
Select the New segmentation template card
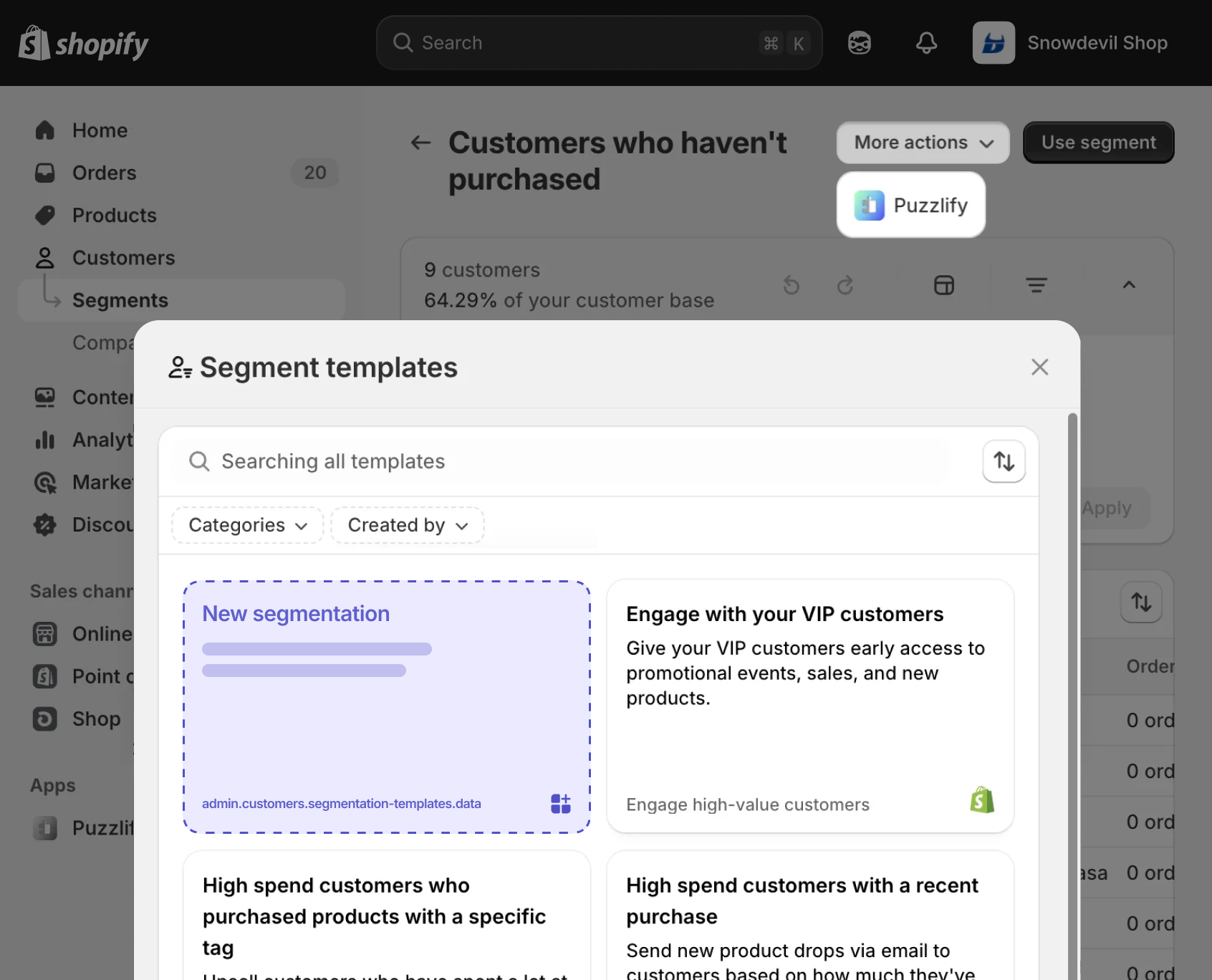pos(387,706)
